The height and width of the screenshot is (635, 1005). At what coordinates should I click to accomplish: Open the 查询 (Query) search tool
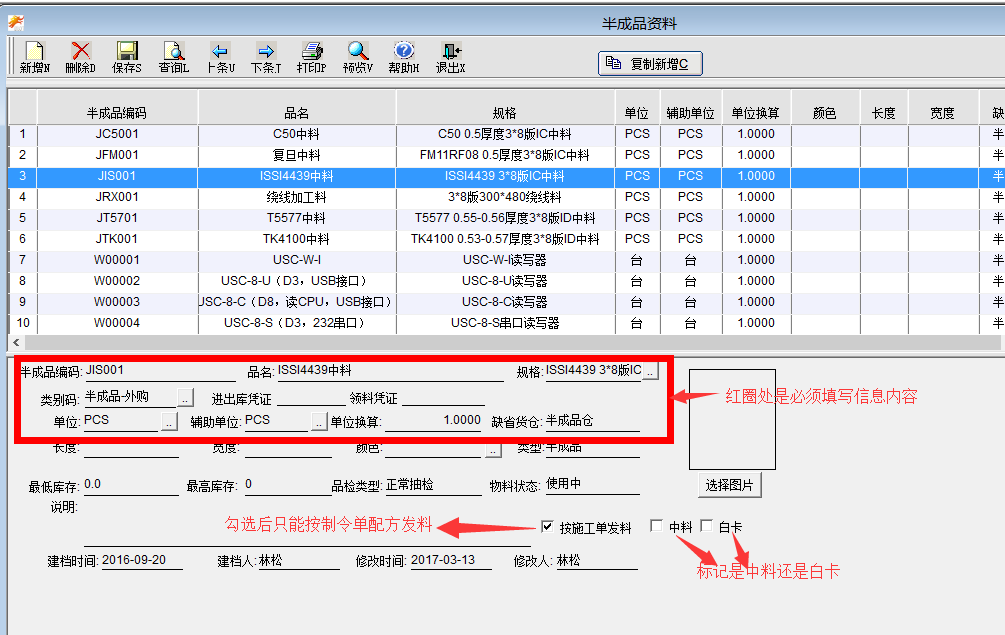pos(173,57)
